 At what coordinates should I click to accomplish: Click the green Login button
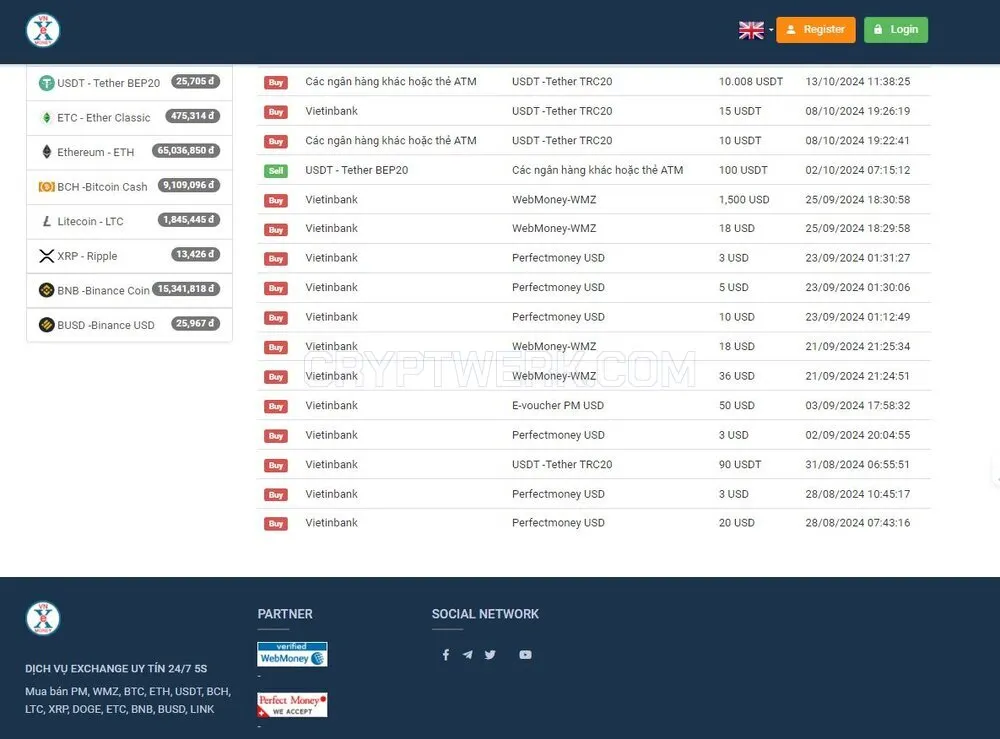[896, 30]
